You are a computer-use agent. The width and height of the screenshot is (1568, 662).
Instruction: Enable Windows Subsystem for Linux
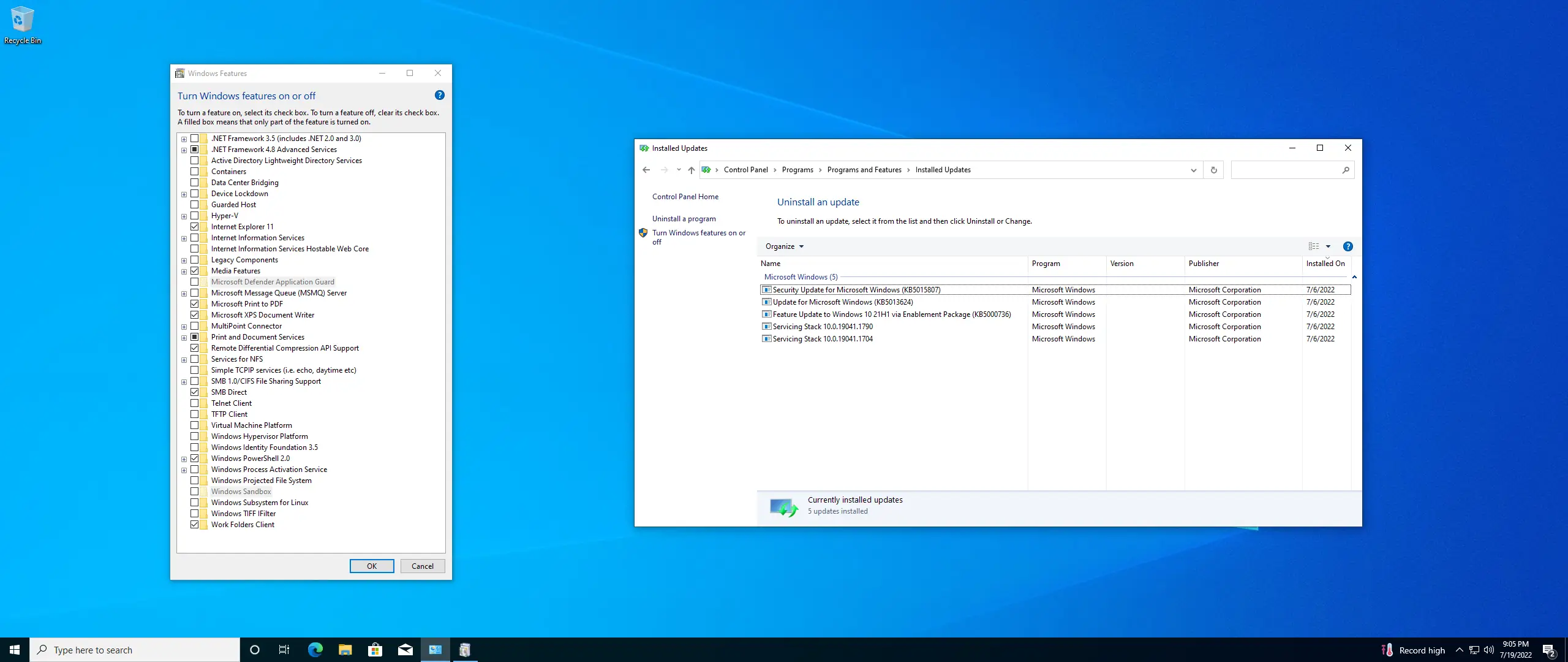pos(194,503)
